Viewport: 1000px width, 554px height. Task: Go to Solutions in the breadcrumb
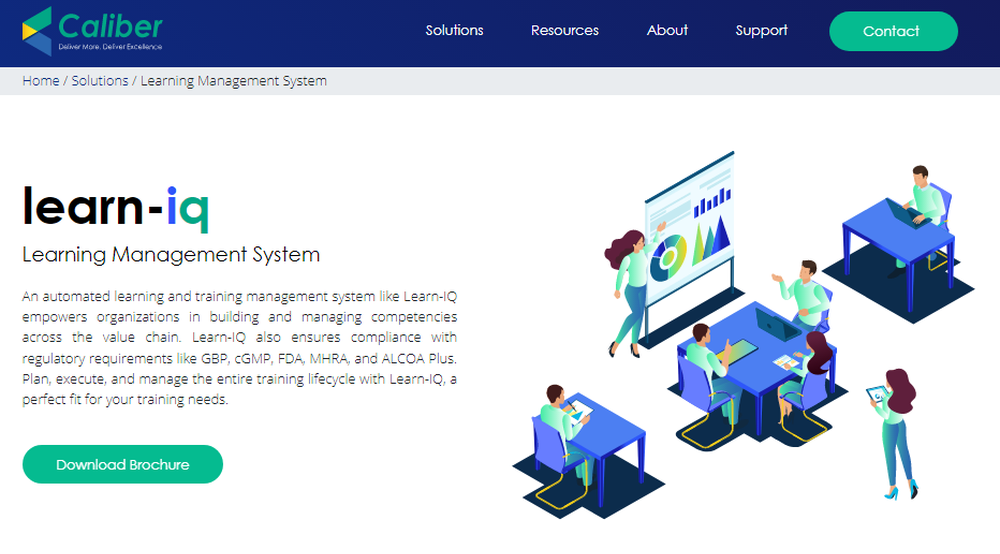(x=99, y=81)
